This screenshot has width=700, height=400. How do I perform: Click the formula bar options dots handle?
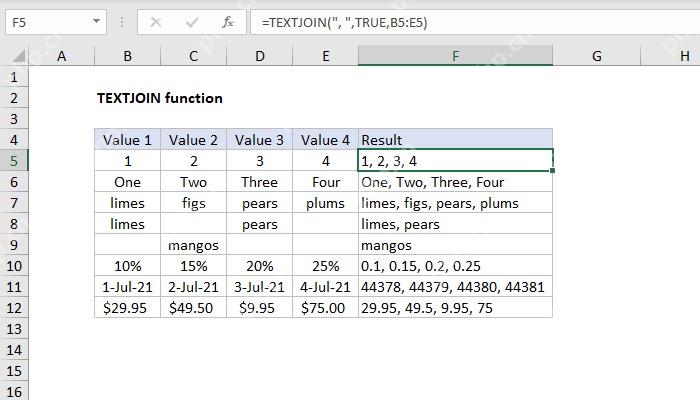tap(122, 22)
